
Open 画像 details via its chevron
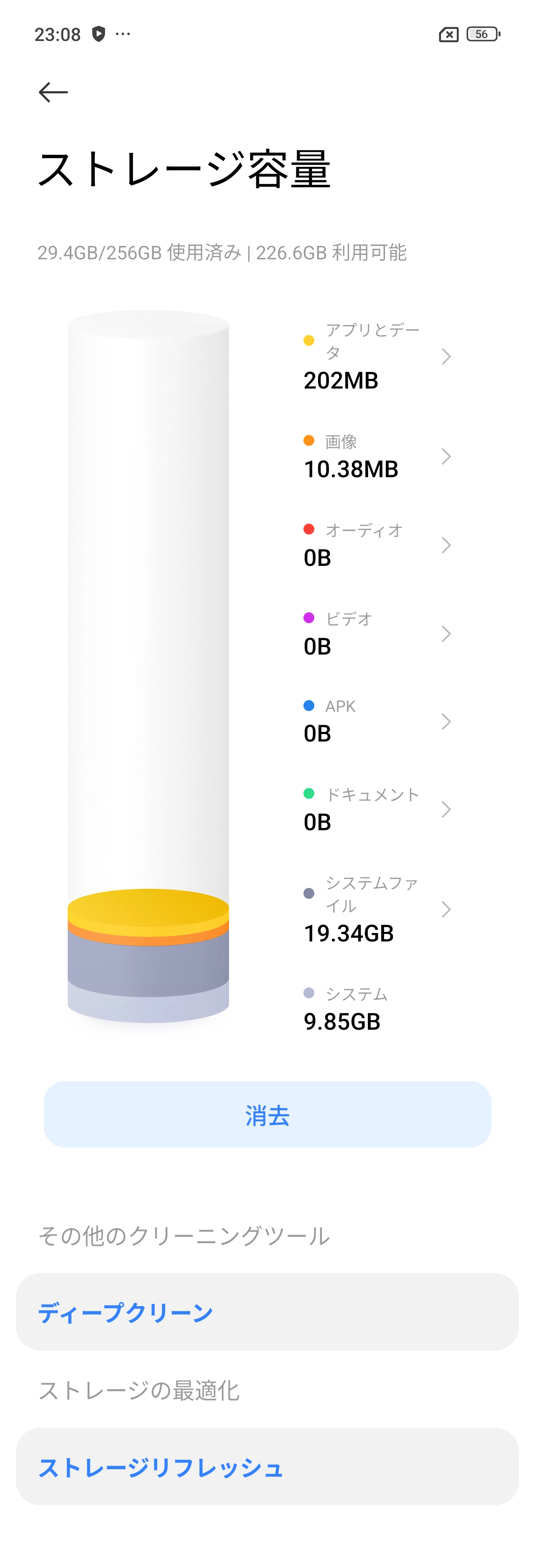point(446,457)
